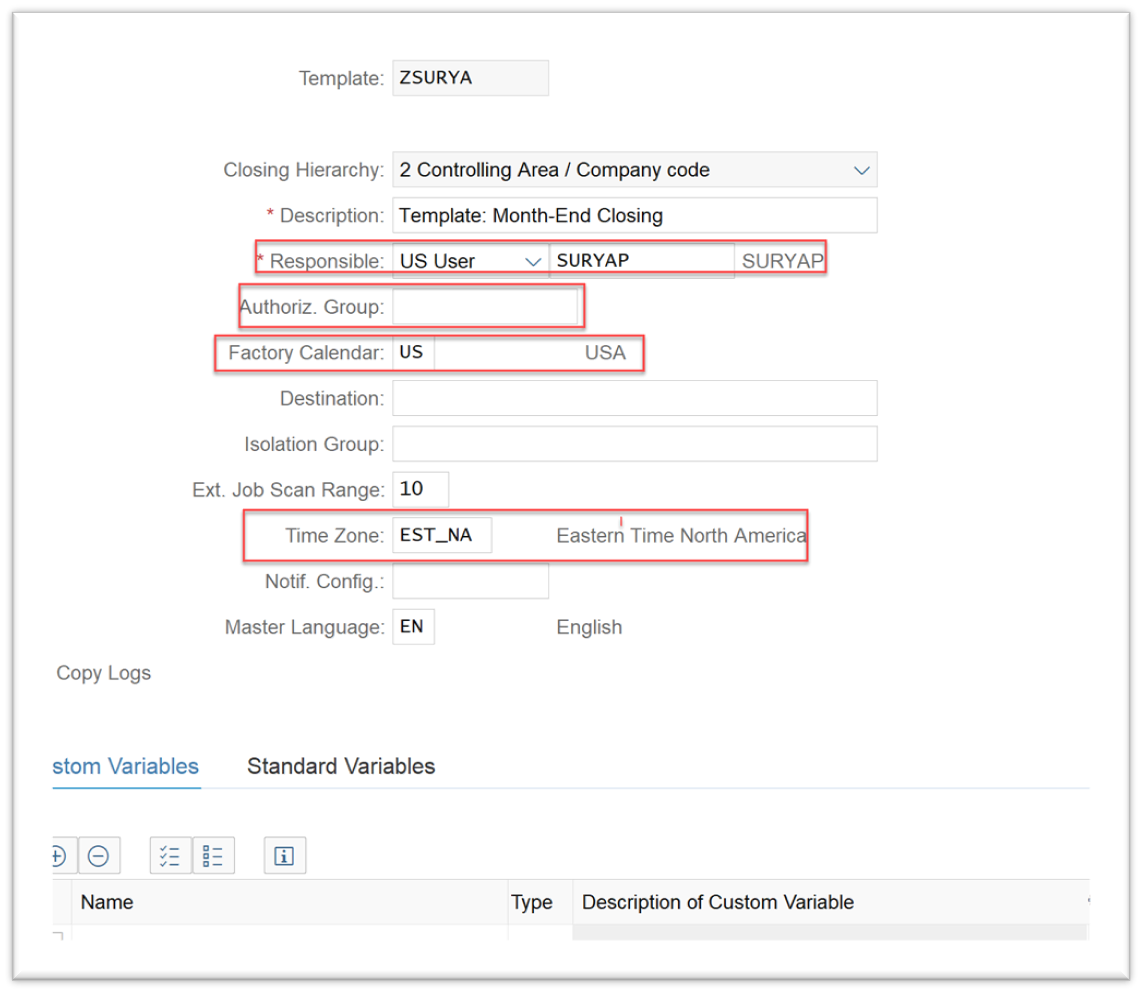Click the Factory Calendar US field
Image resolution: width=1142 pixels, height=993 pixels.
point(413,353)
